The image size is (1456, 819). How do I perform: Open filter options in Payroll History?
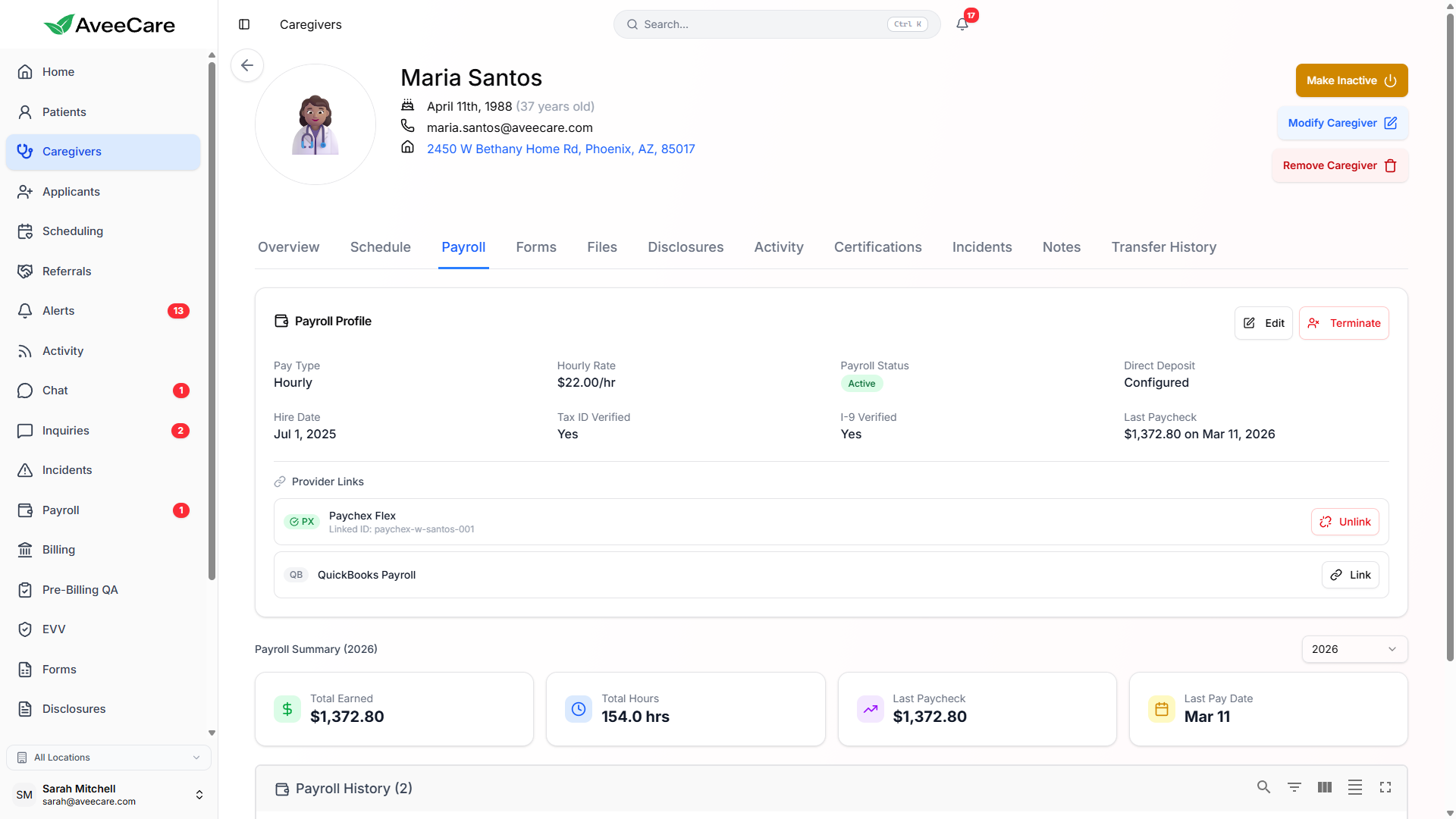click(x=1294, y=787)
